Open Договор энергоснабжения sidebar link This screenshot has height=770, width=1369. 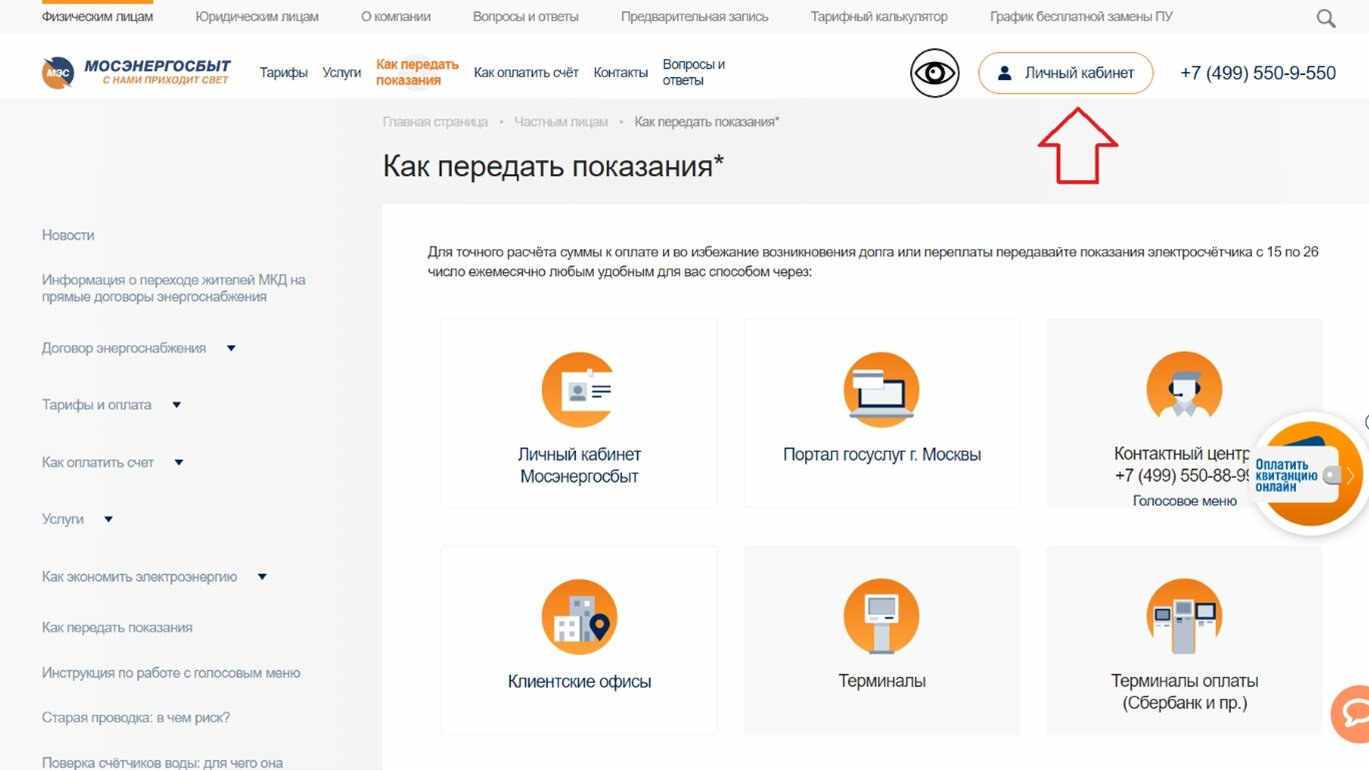[x=124, y=348]
